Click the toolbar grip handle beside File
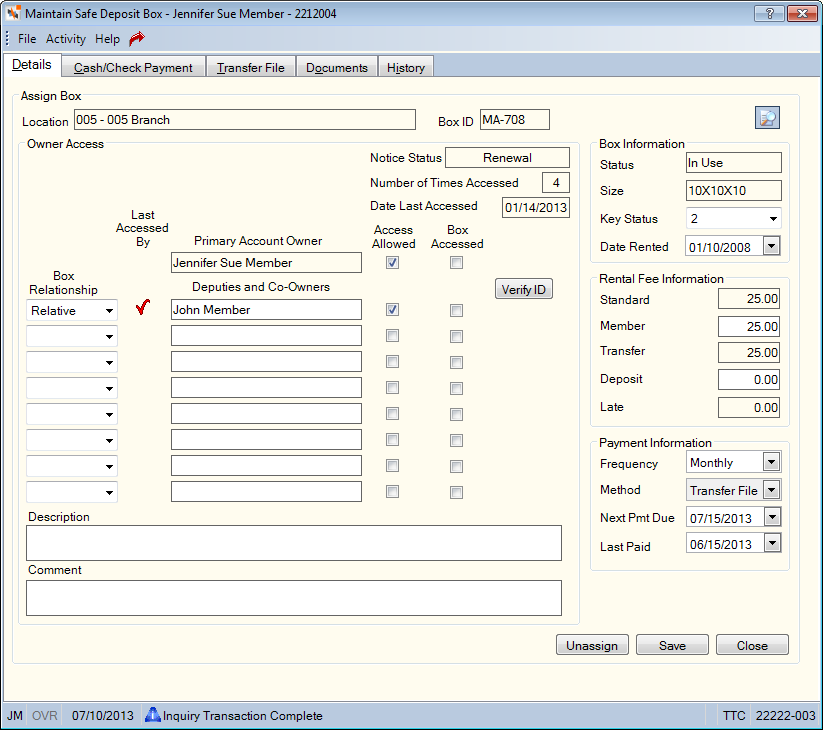This screenshot has height=730, width=823. click(7, 38)
